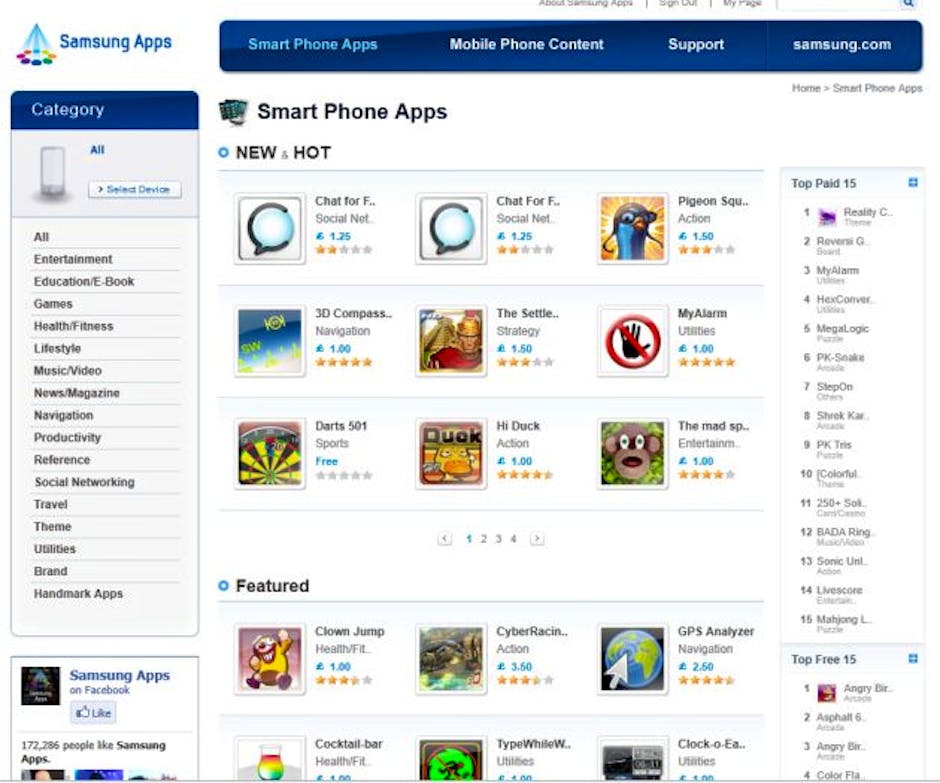
Task: Select the MyAlarm app icon
Action: point(632,342)
